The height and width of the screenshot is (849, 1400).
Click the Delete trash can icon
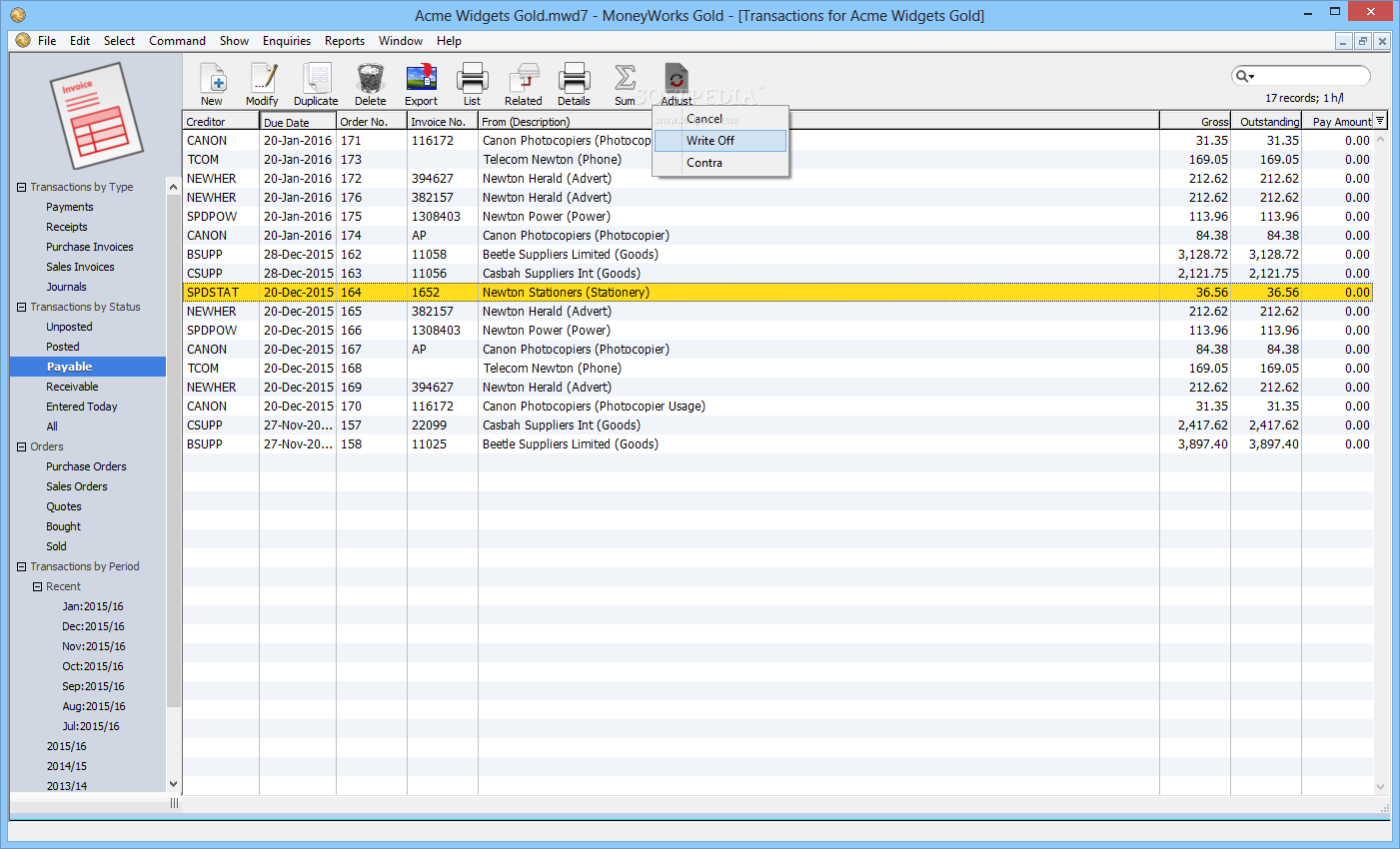(x=371, y=79)
